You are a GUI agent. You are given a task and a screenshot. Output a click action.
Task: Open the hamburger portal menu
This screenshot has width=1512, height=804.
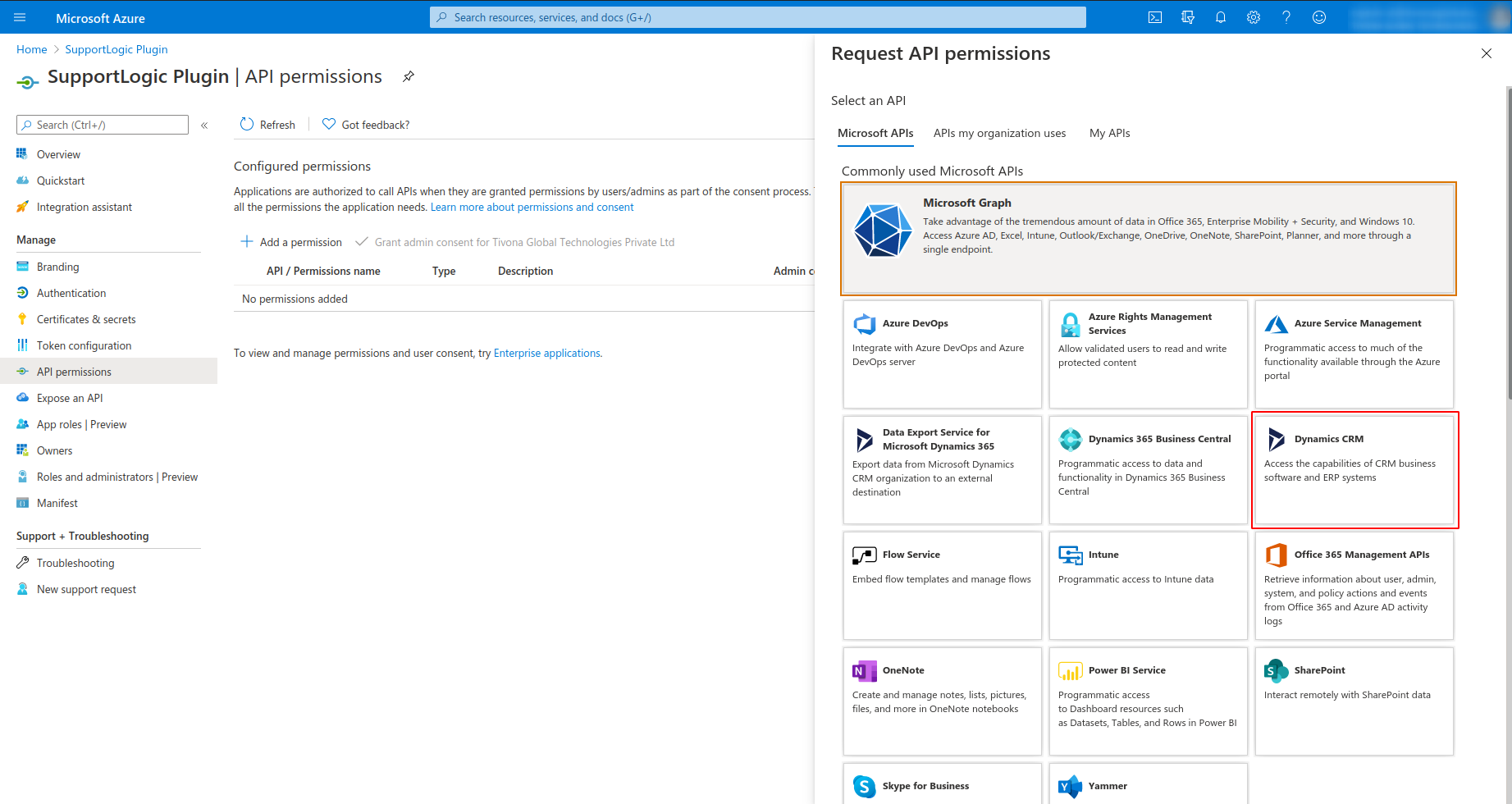pyautogui.click(x=21, y=17)
